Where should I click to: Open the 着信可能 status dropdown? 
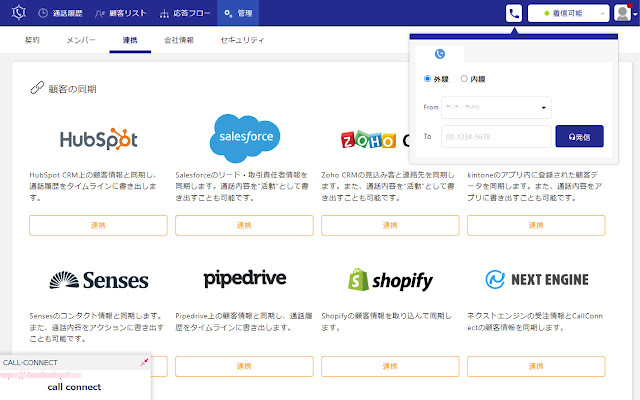569,13
